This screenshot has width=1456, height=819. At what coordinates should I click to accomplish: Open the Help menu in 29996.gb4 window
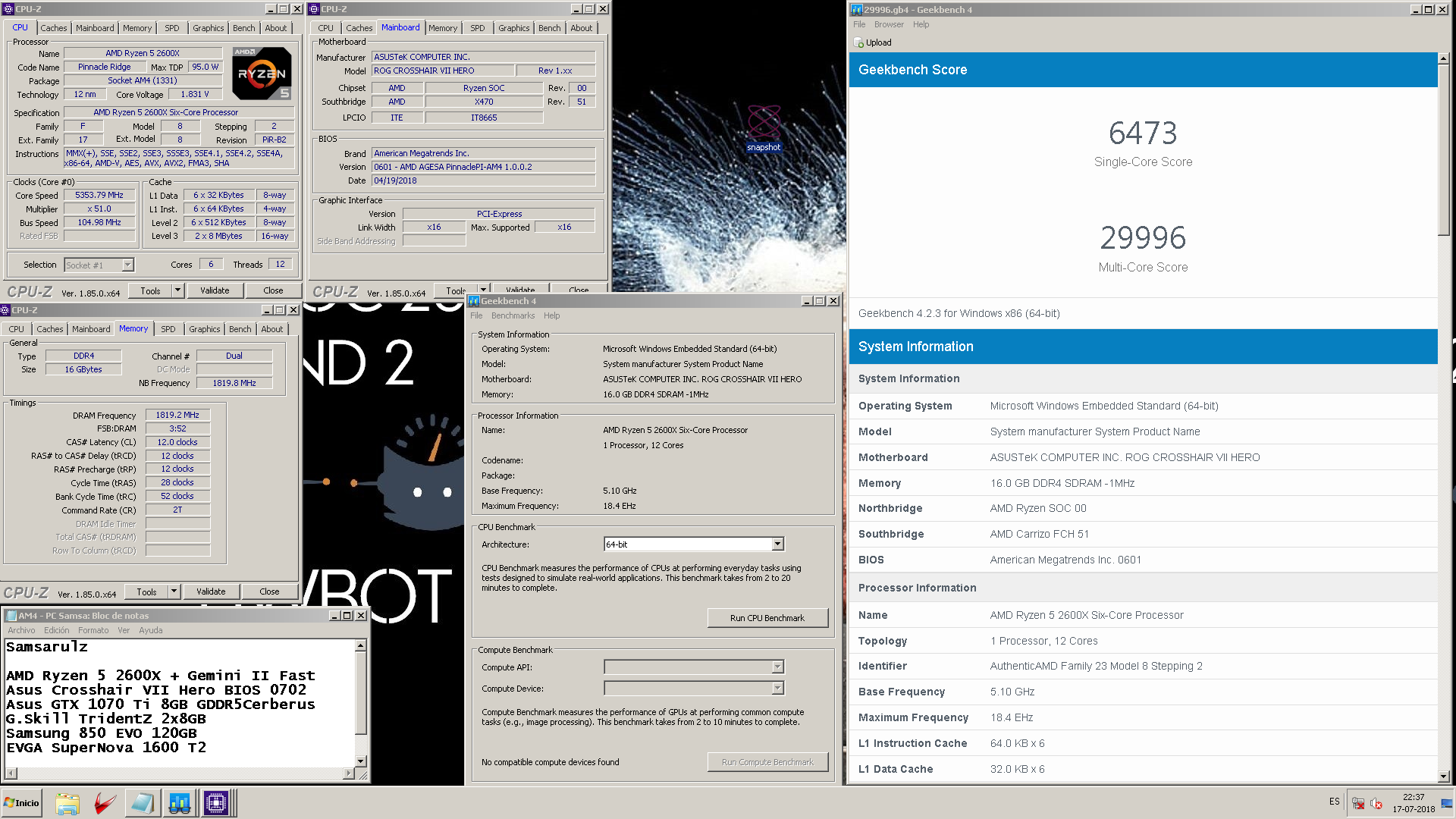(921, 24)
